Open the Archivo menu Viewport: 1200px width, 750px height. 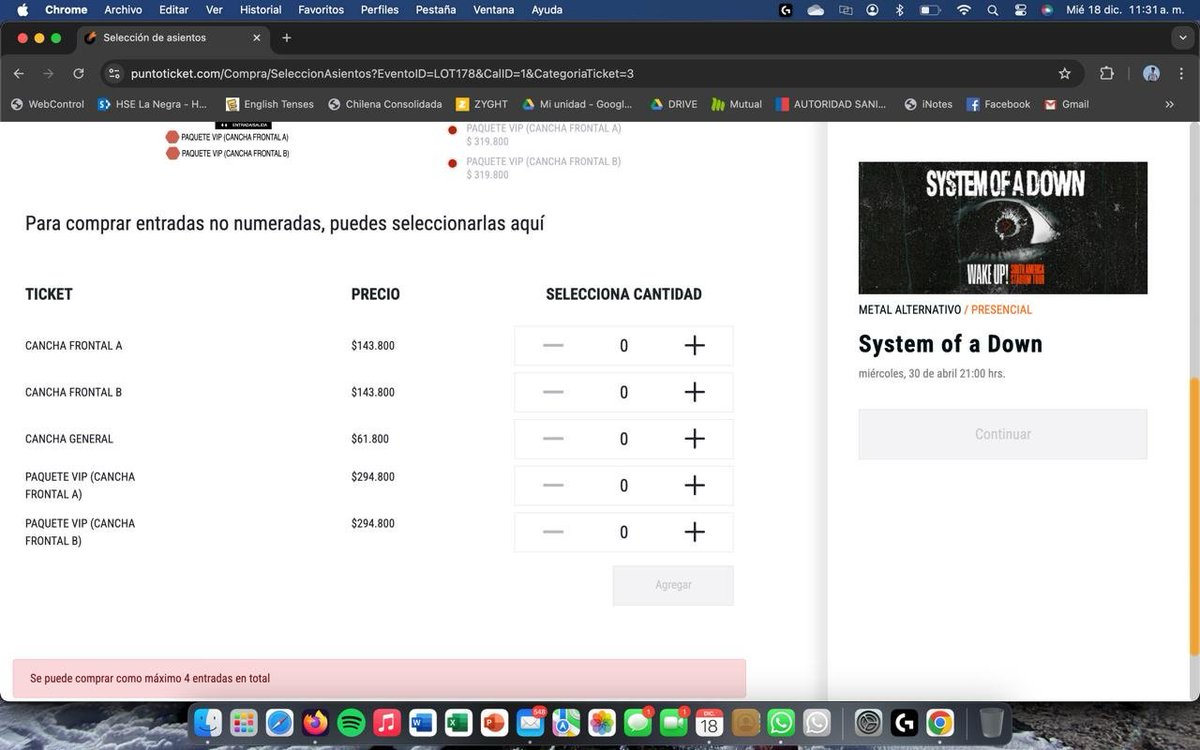(x=123, y=10)
